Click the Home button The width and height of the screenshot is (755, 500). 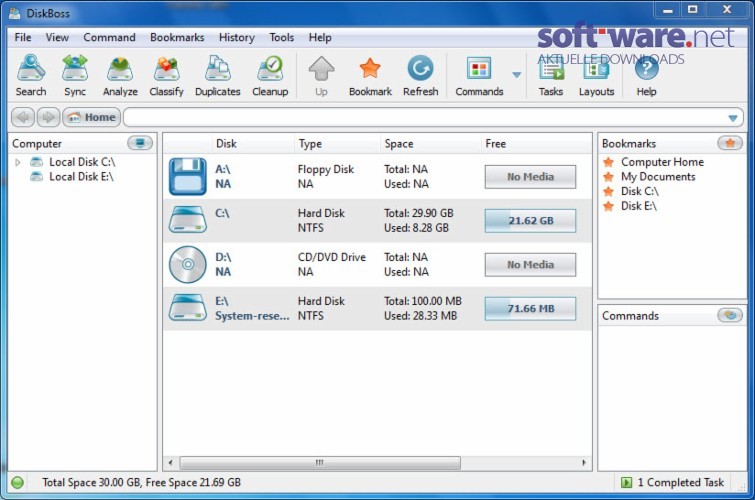[91, 117]
